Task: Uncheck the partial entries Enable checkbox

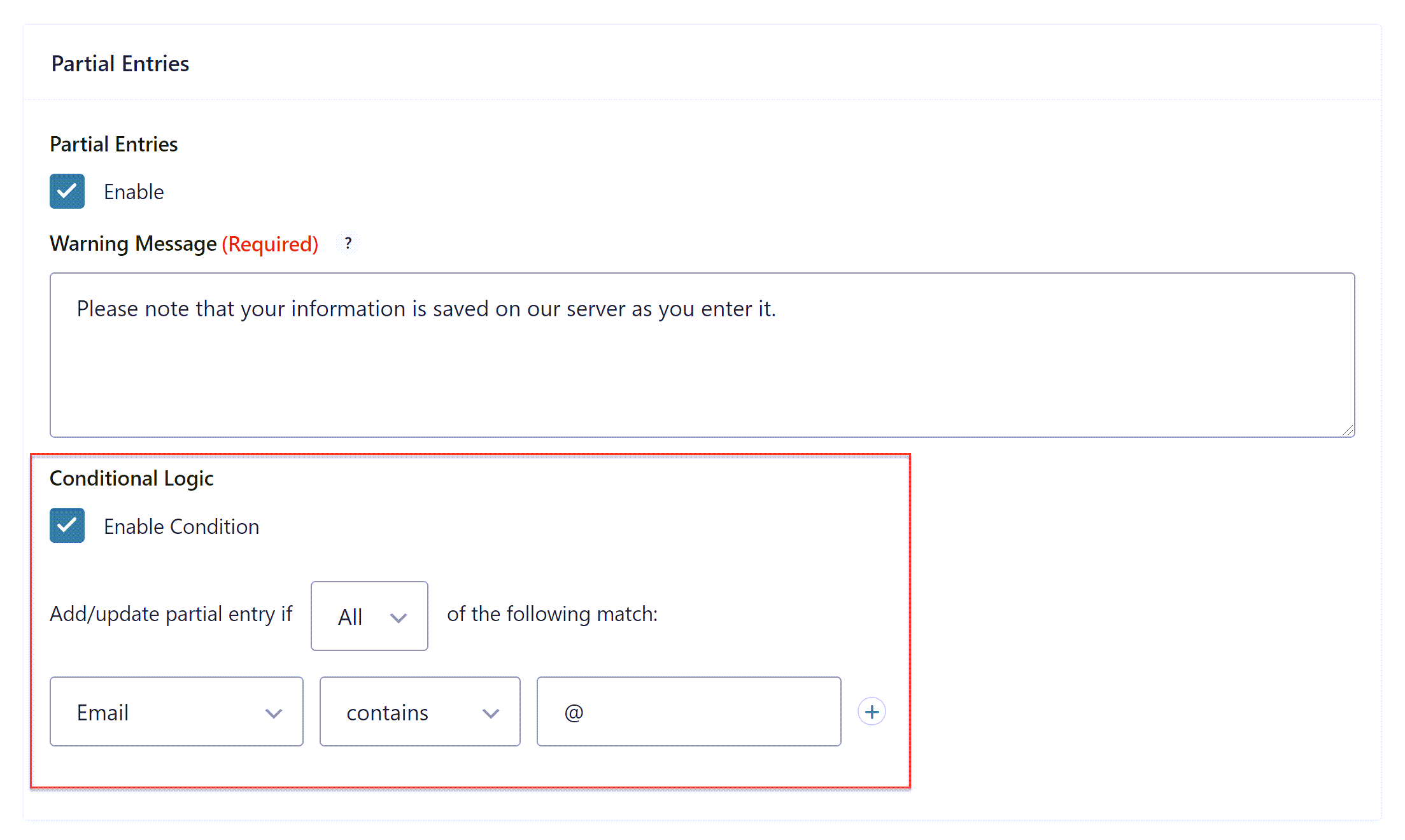Action: click(67, 192)
